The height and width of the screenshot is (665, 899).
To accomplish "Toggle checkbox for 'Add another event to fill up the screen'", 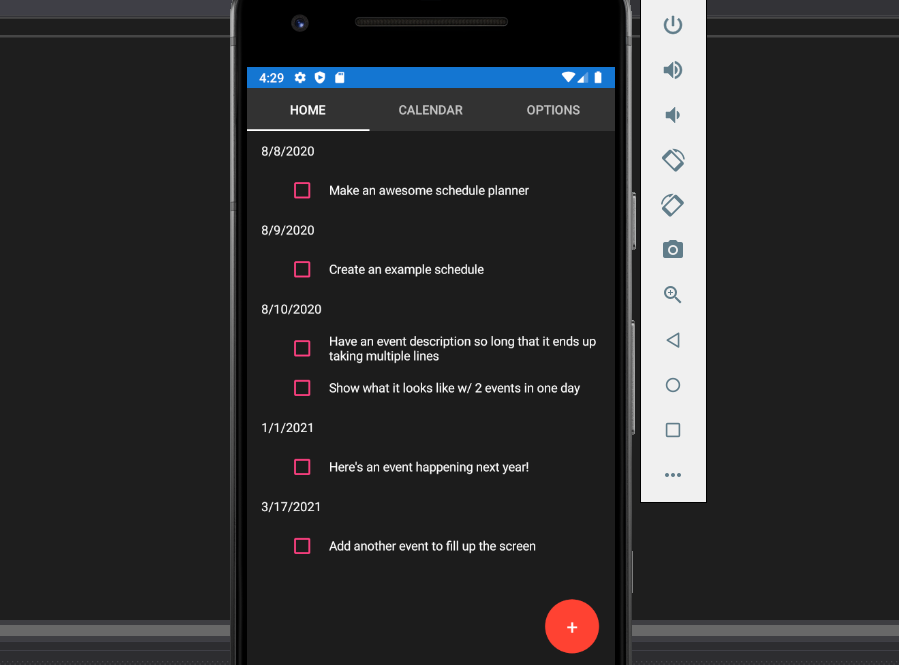I will [302, 546].
